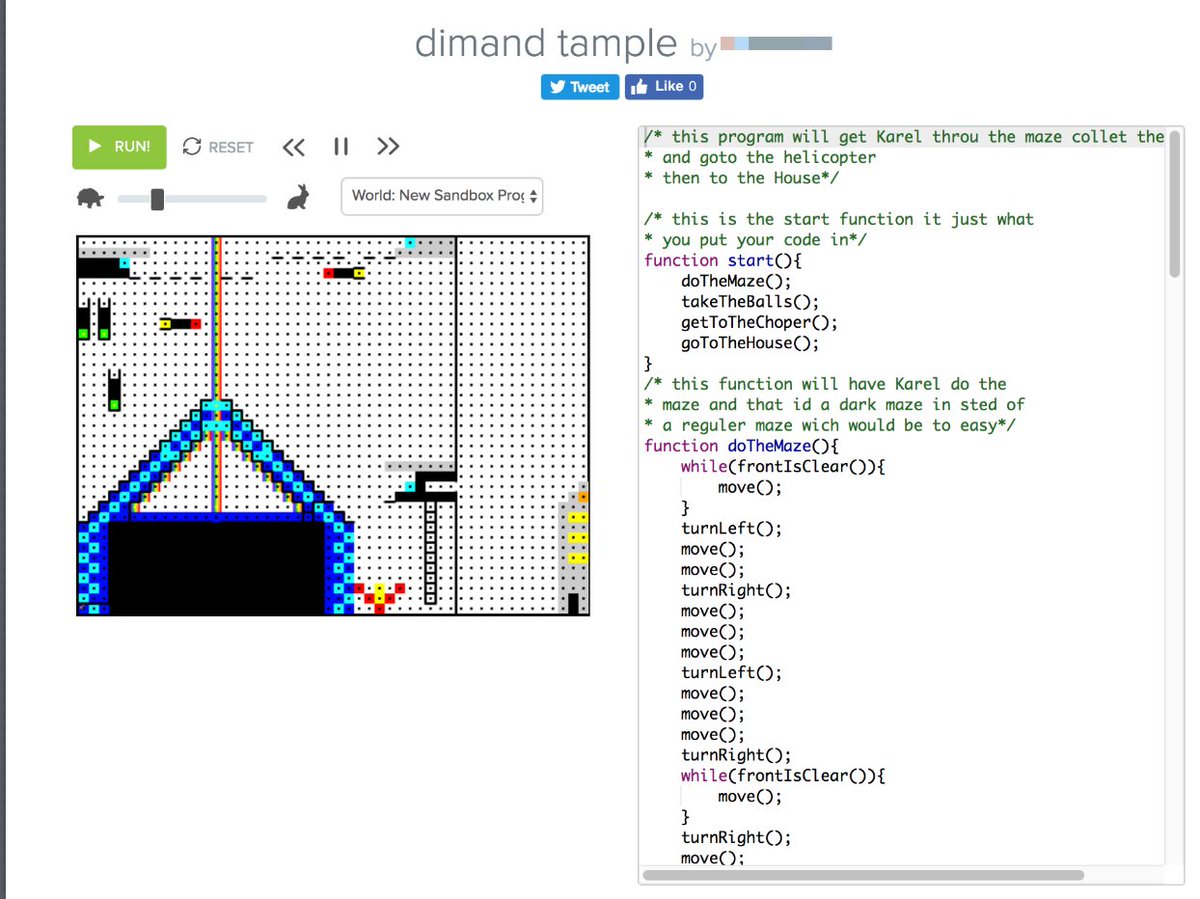Share via the Tweet button
The width and height of the screenshot is (1200, 899).
click(580, 87)
